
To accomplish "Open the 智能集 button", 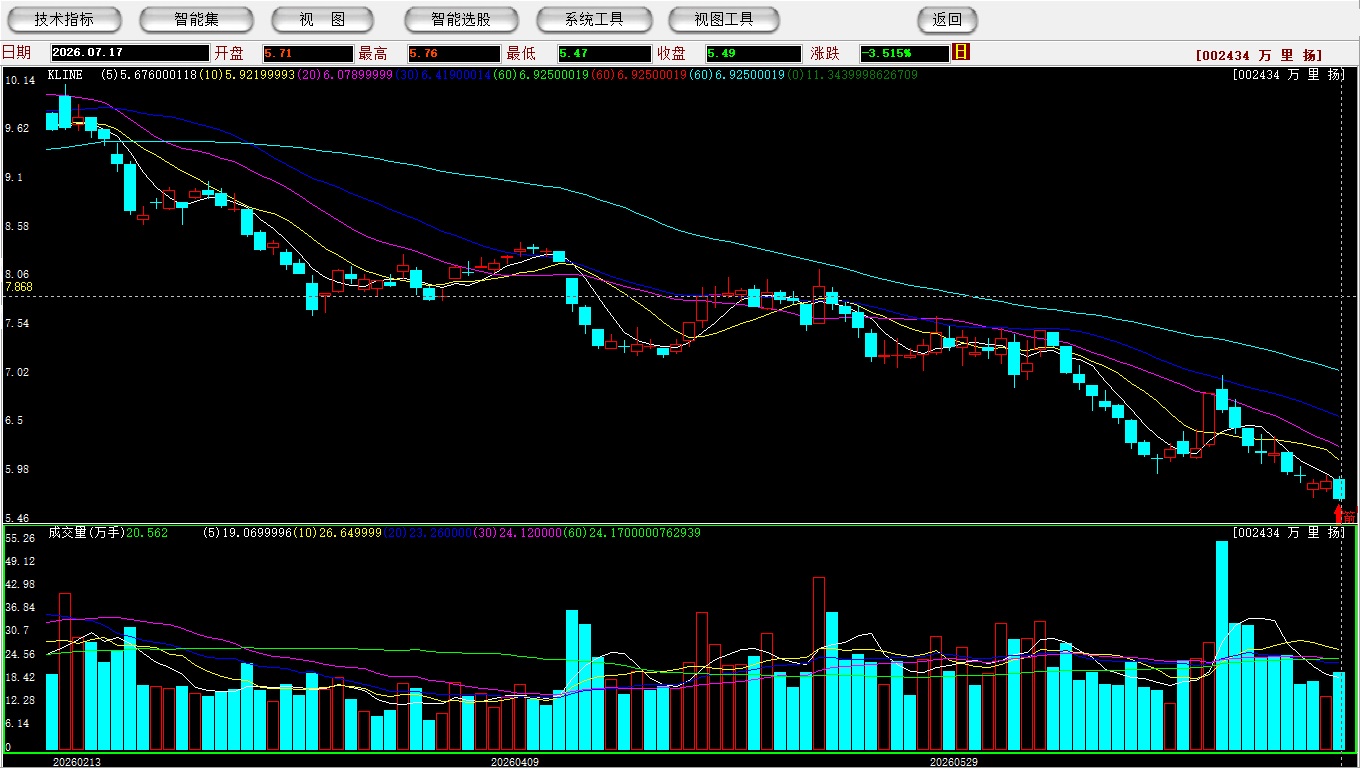I will click(196, 20).
